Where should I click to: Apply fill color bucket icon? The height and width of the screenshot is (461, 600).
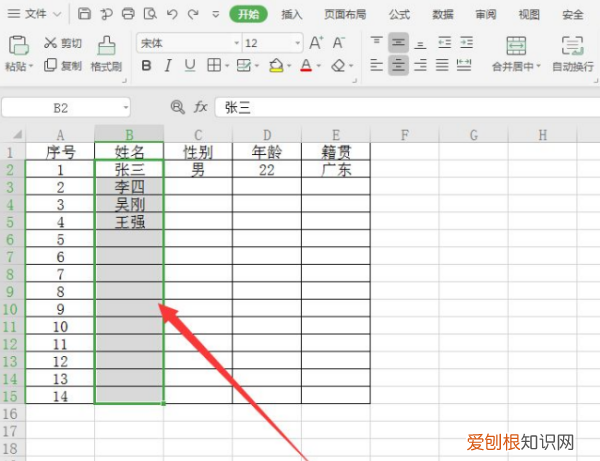(x=276, y=65)
